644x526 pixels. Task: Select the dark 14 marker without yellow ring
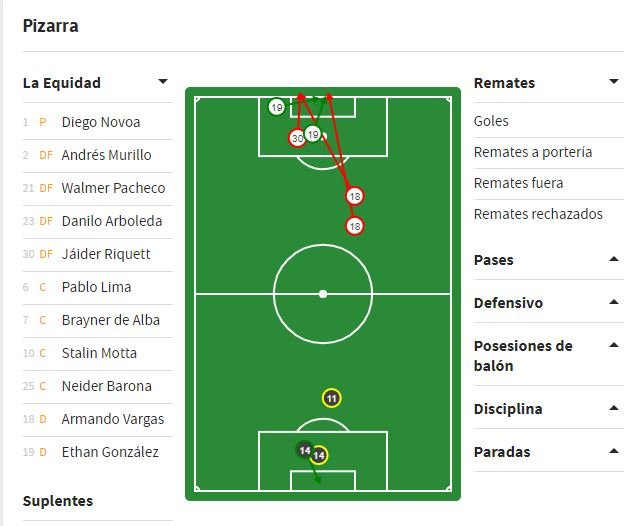(x=304, y=450)
